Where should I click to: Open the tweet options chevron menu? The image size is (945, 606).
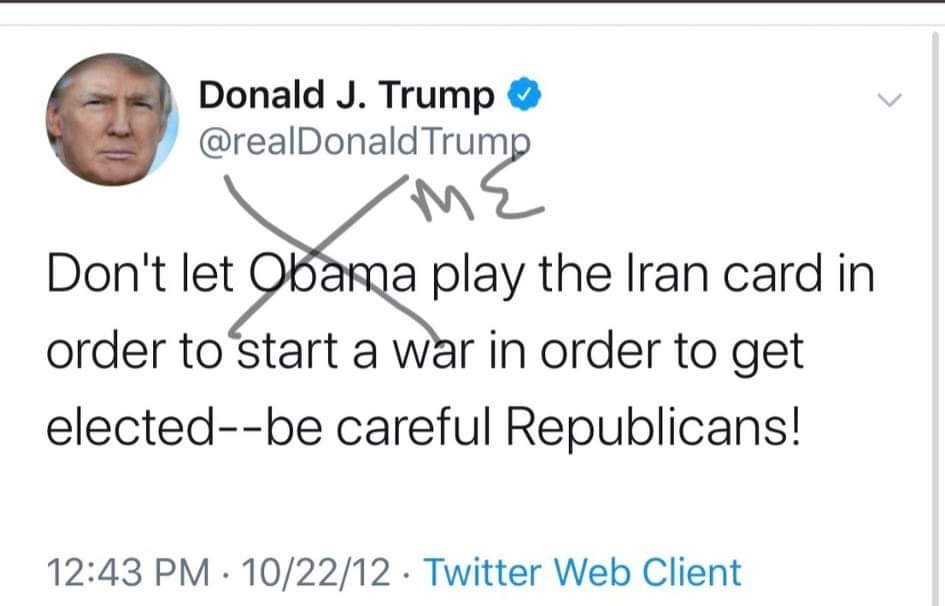[x=889, y=100]
